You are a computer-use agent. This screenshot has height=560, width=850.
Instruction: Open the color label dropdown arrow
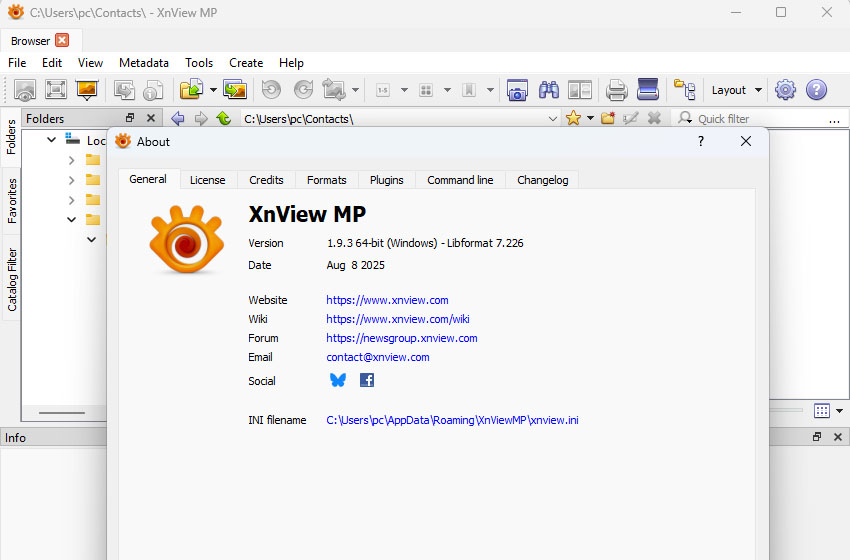[447, 90]
